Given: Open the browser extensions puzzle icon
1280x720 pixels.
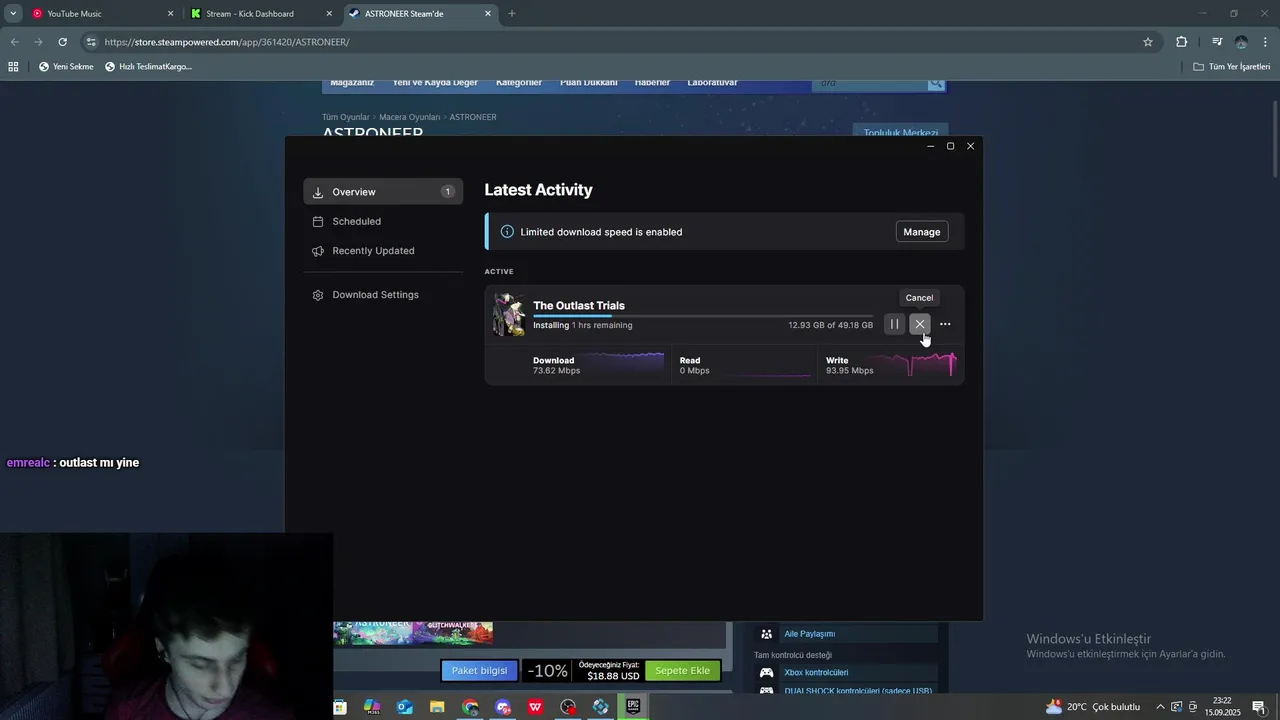Looking at the screenshot, I should tap(1182, 42).
